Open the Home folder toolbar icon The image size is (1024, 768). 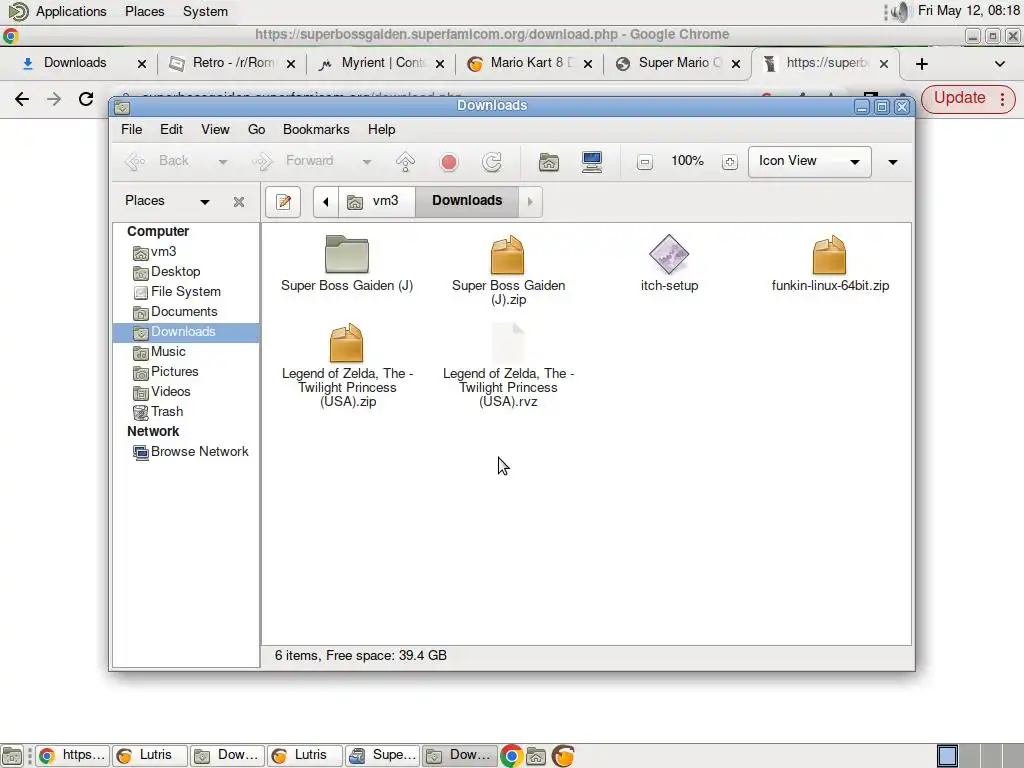coord(549,161)
